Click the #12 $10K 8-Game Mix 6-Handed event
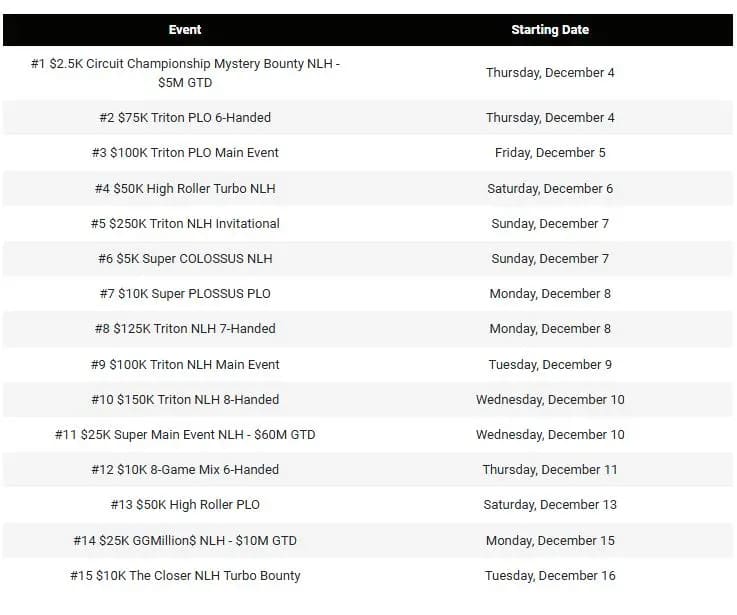737x615 pixels. 185,470
